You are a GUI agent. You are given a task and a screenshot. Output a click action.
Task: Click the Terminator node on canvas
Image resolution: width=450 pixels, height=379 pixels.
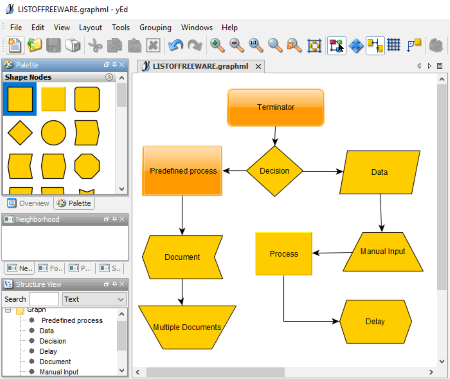pos(275,107)
